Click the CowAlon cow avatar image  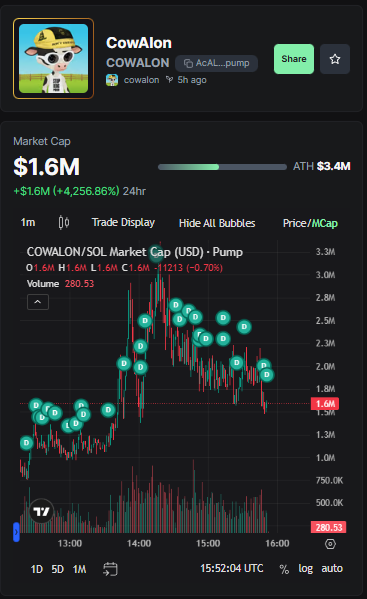53,58
